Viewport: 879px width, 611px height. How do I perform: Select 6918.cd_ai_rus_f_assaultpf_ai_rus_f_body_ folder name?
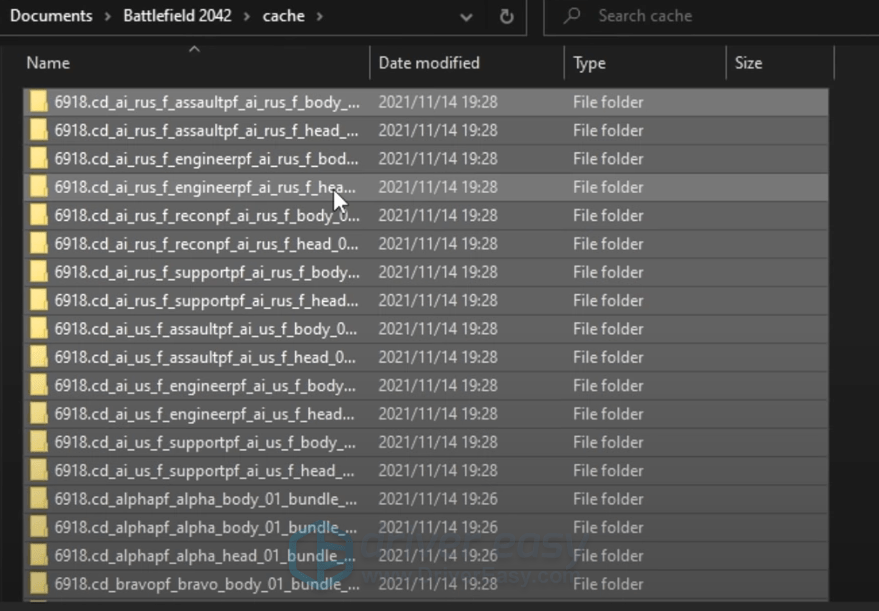(x=207, y=102)
